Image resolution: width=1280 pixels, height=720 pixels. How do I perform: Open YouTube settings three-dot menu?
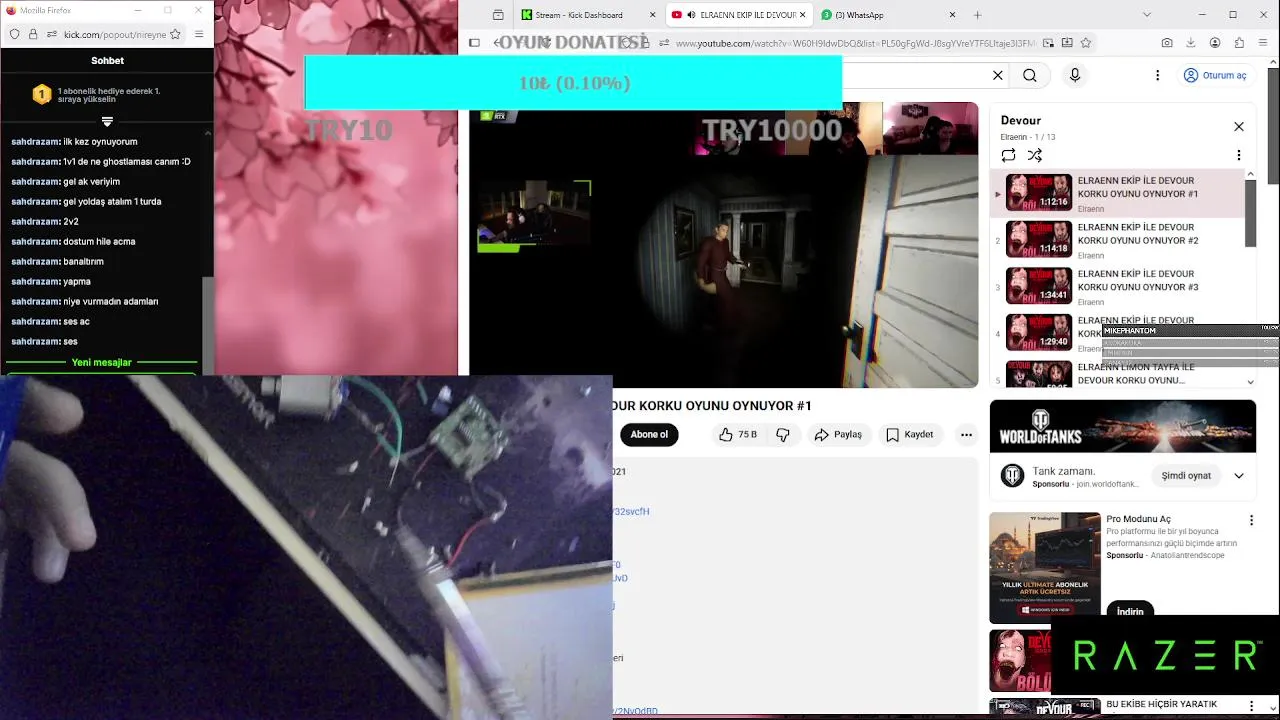(x=1158, y=75)
